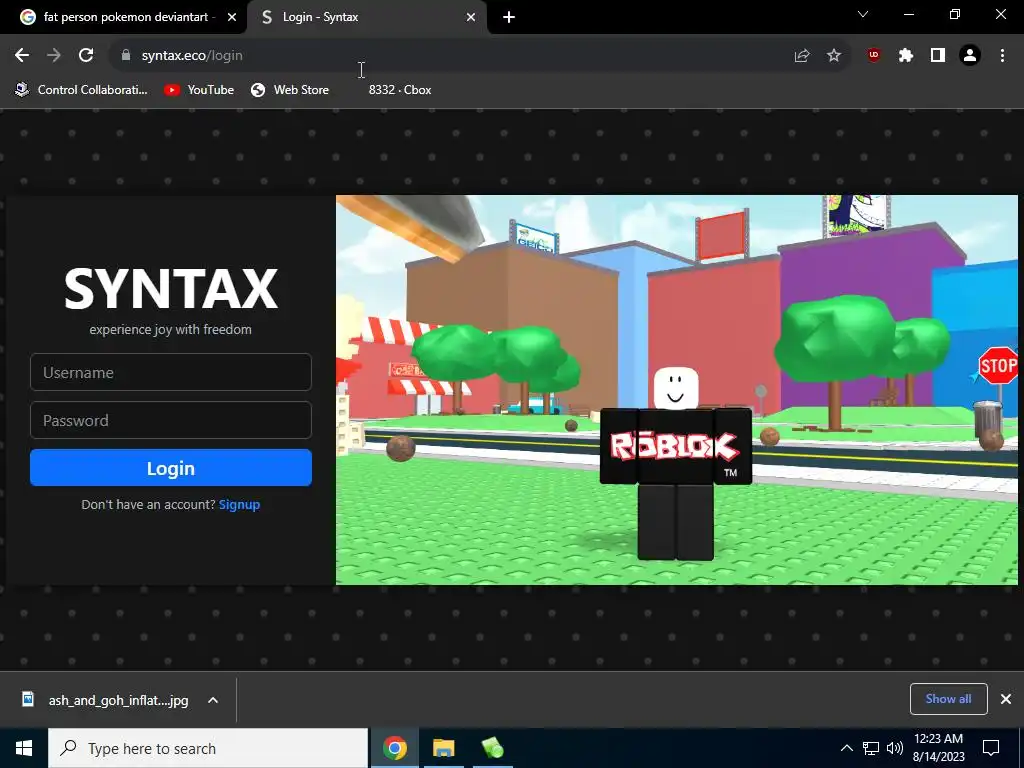Click the browser forward arrow
Image resolution: width=1024 pixels, height=768 pixels.
(x=54, y=56)
